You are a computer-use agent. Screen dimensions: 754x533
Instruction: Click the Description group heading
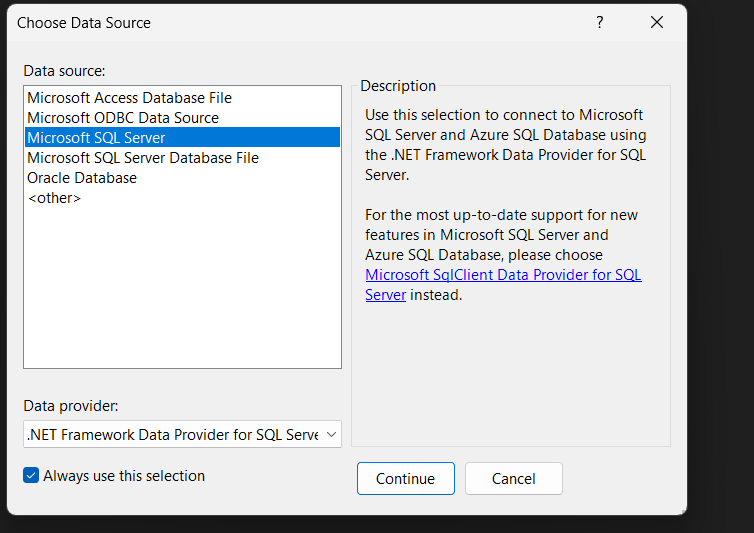(398, 86)
